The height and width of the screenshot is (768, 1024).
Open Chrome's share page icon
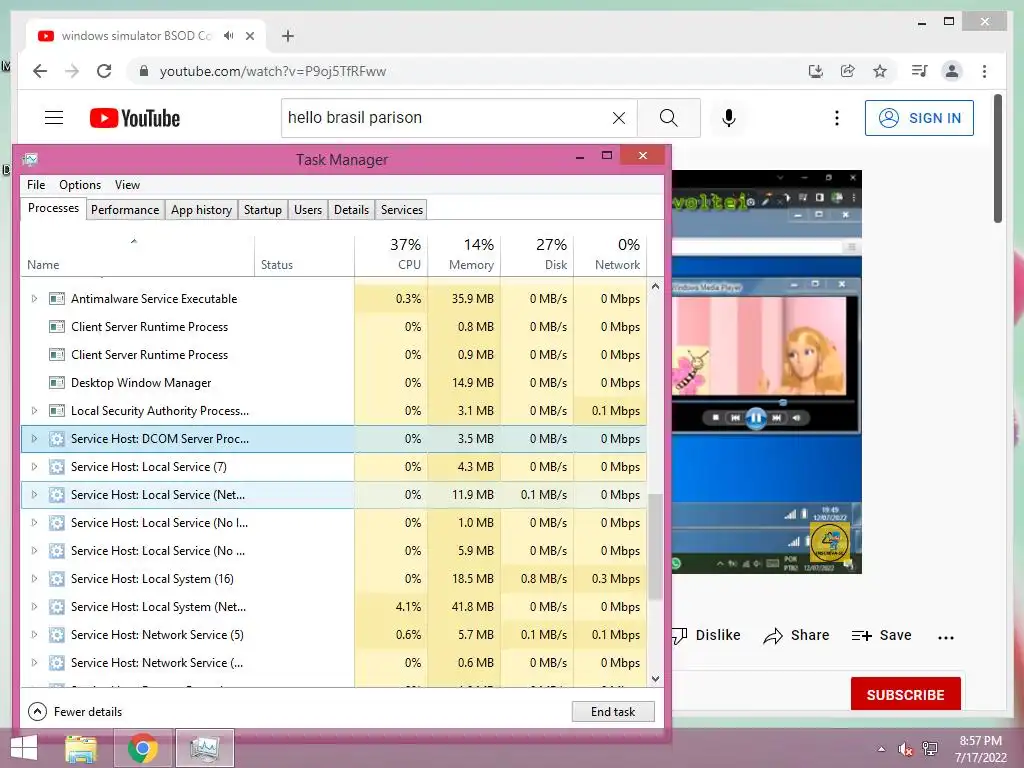[x=848, y=71]
